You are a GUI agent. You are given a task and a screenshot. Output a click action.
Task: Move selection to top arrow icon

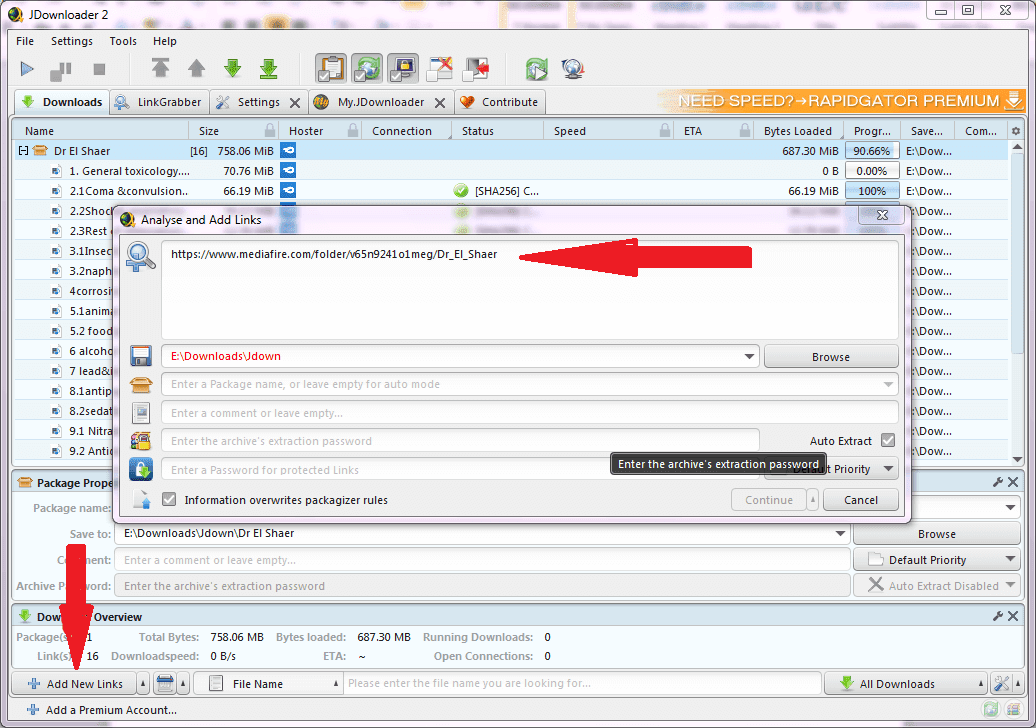161,69
